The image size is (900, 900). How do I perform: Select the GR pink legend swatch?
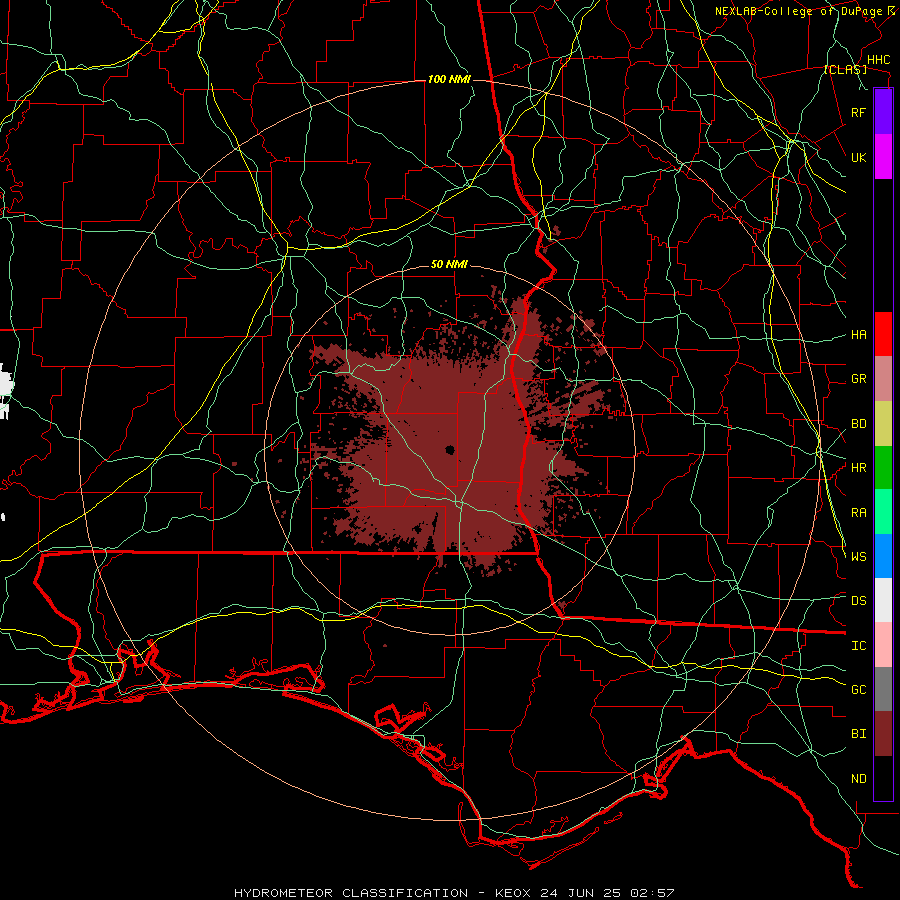pos(883,379)
